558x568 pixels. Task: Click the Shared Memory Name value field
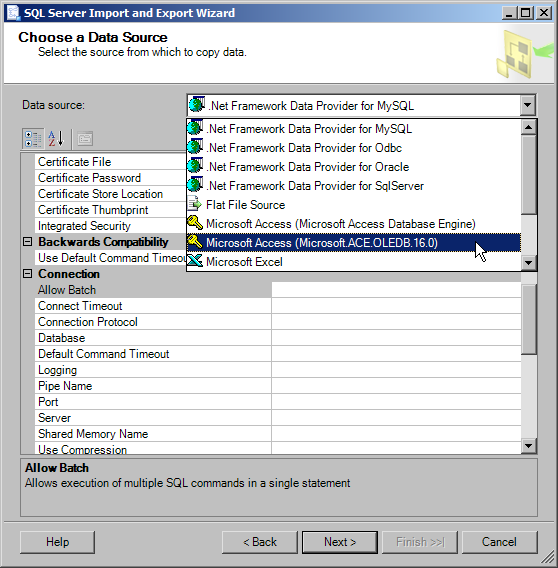pyautogui.click(x=396, y=434)
